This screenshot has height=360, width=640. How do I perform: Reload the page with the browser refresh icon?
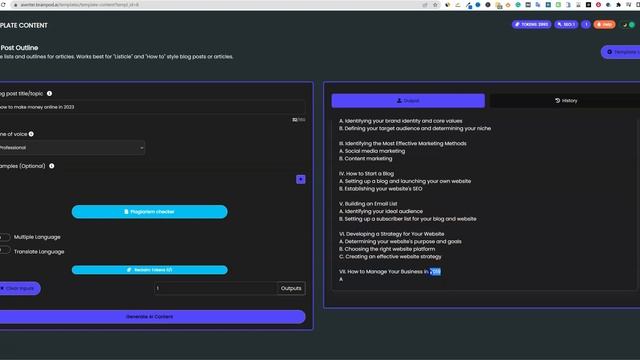3,5
